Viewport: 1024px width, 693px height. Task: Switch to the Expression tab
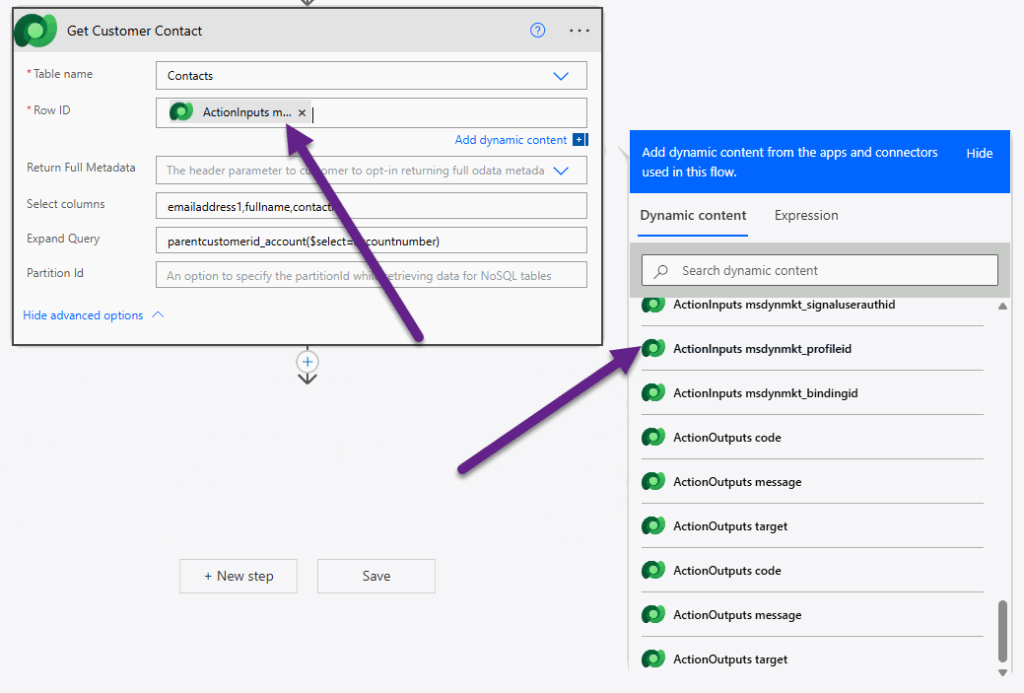[806, 215]
